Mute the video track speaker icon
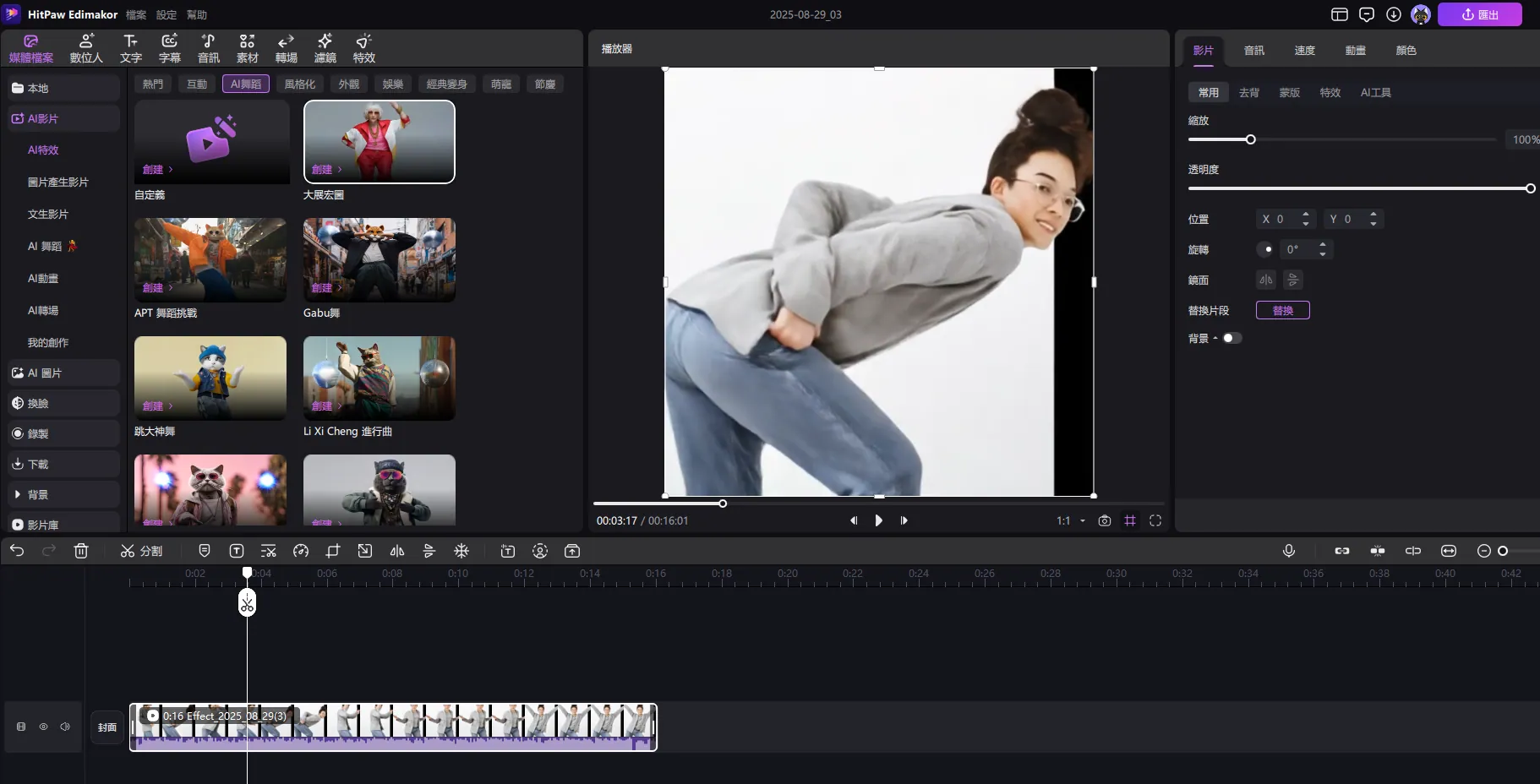The height and width of the screenshot is (784, 1540). coord(65,727)
